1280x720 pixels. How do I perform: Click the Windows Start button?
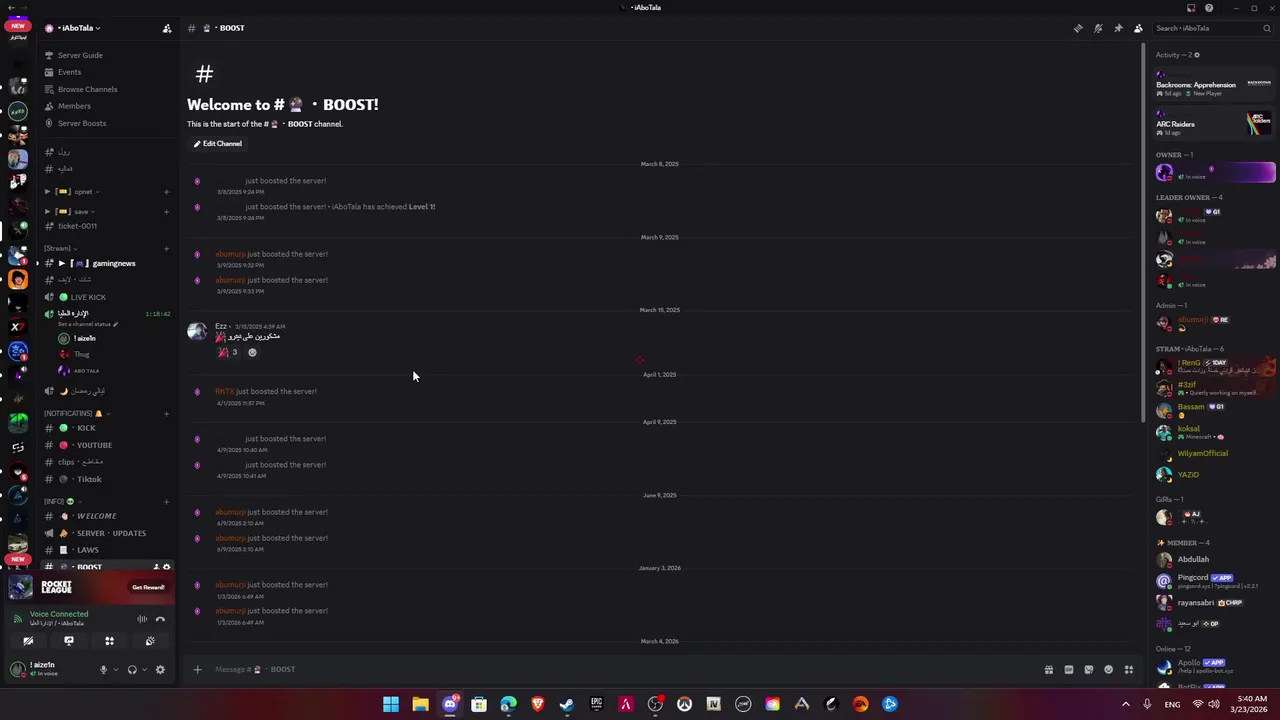tap(391, 704)
